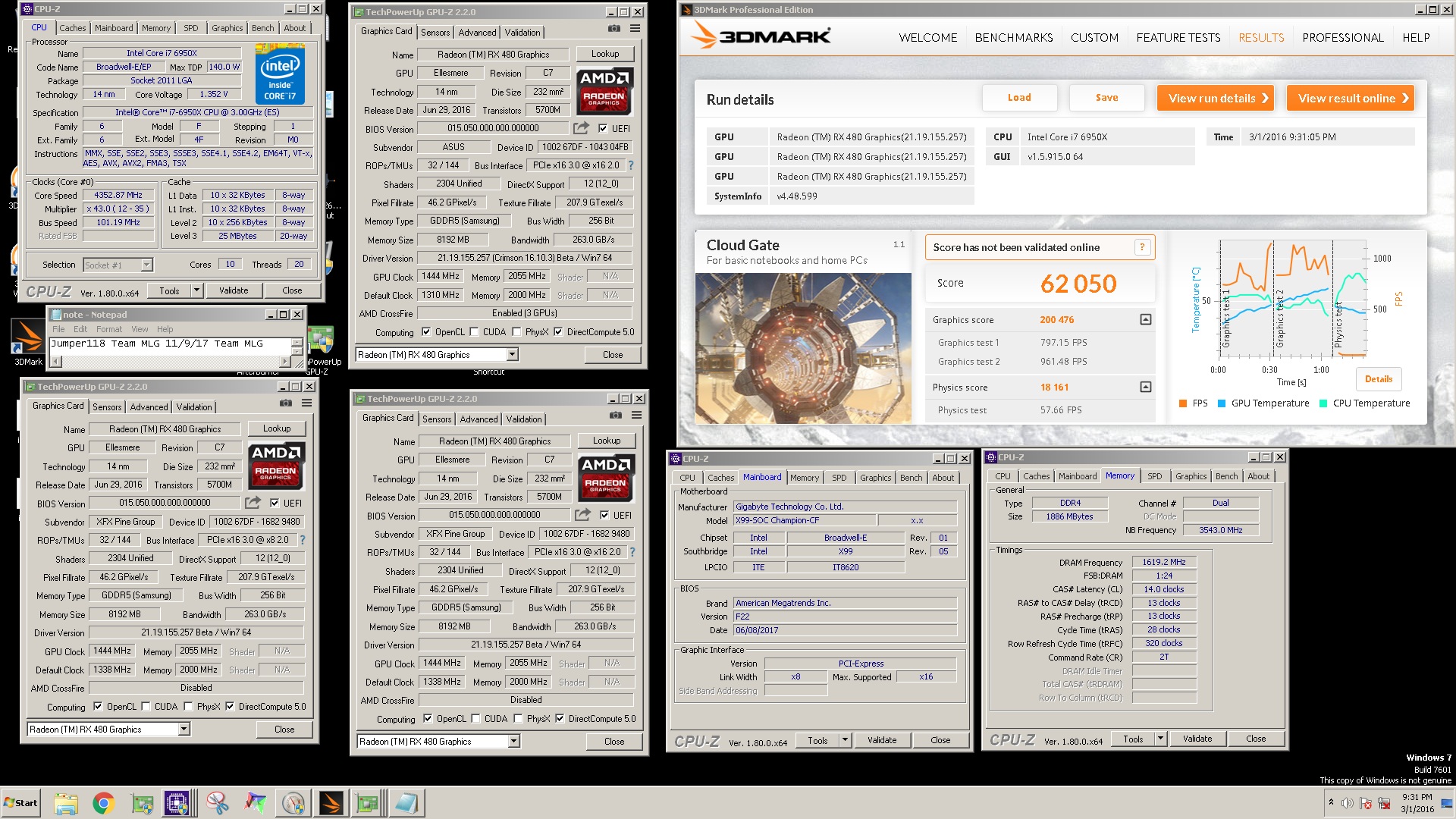The height and width of the screenshot is (819, 1456).
Task: Click the Snipping Tool scissors taskbar icon
Action: coord(217,803)
